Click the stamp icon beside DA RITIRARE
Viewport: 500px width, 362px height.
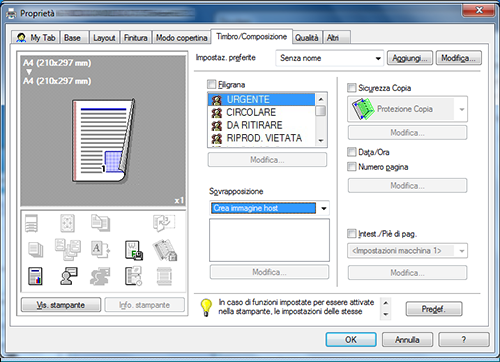(217, 125)
